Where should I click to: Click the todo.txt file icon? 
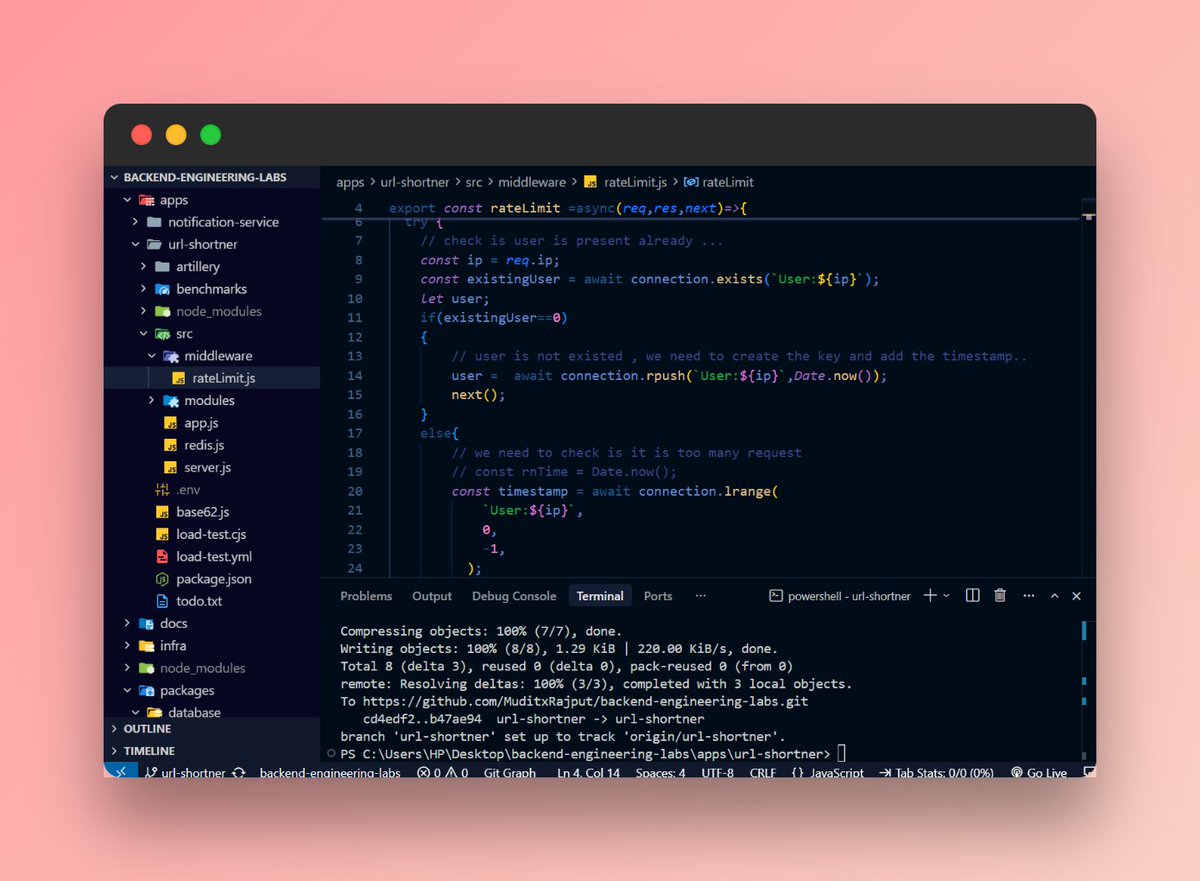click(162, 601)
